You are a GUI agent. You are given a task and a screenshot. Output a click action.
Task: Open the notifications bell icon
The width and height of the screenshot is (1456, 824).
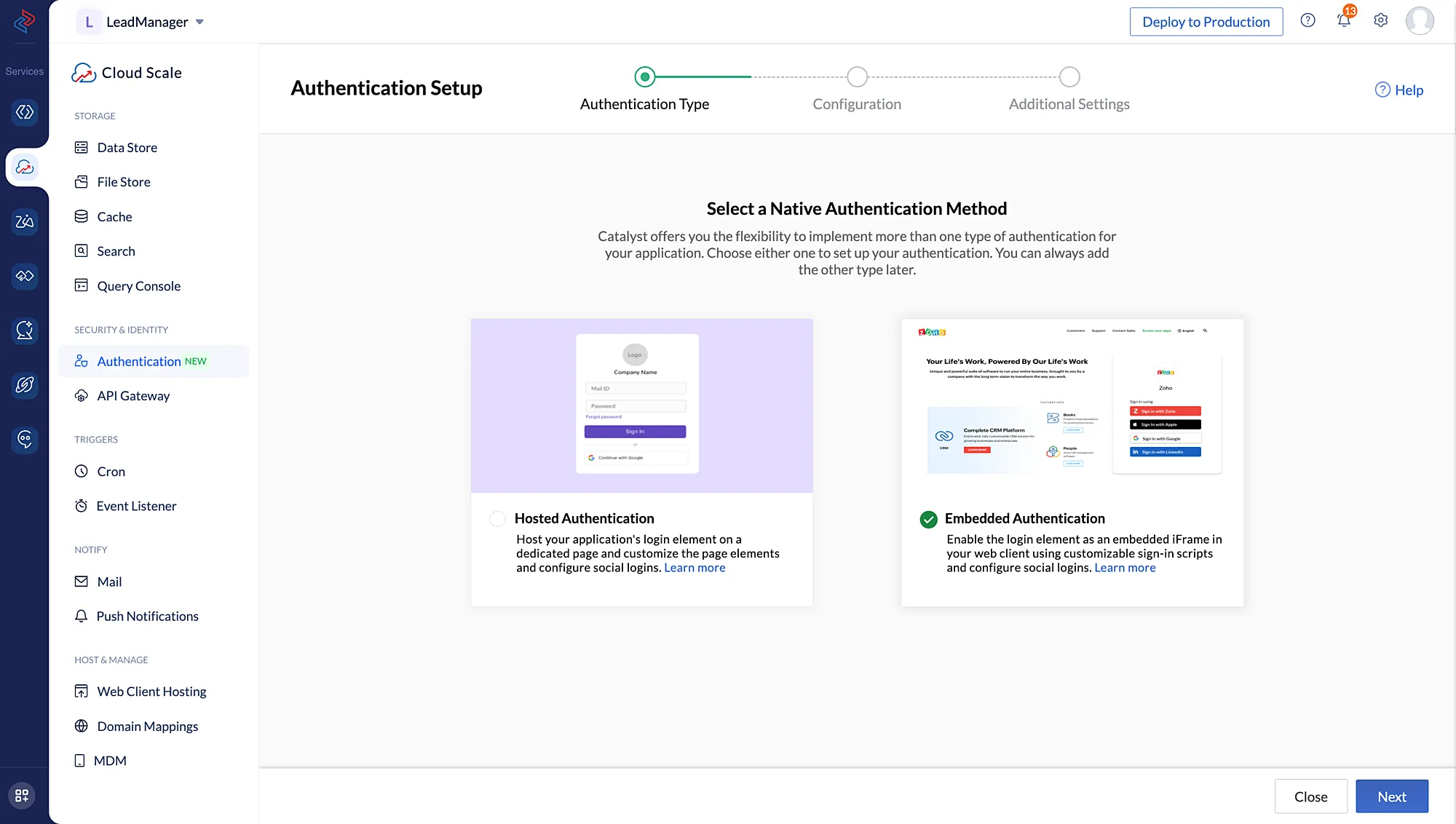(1344, 21)
